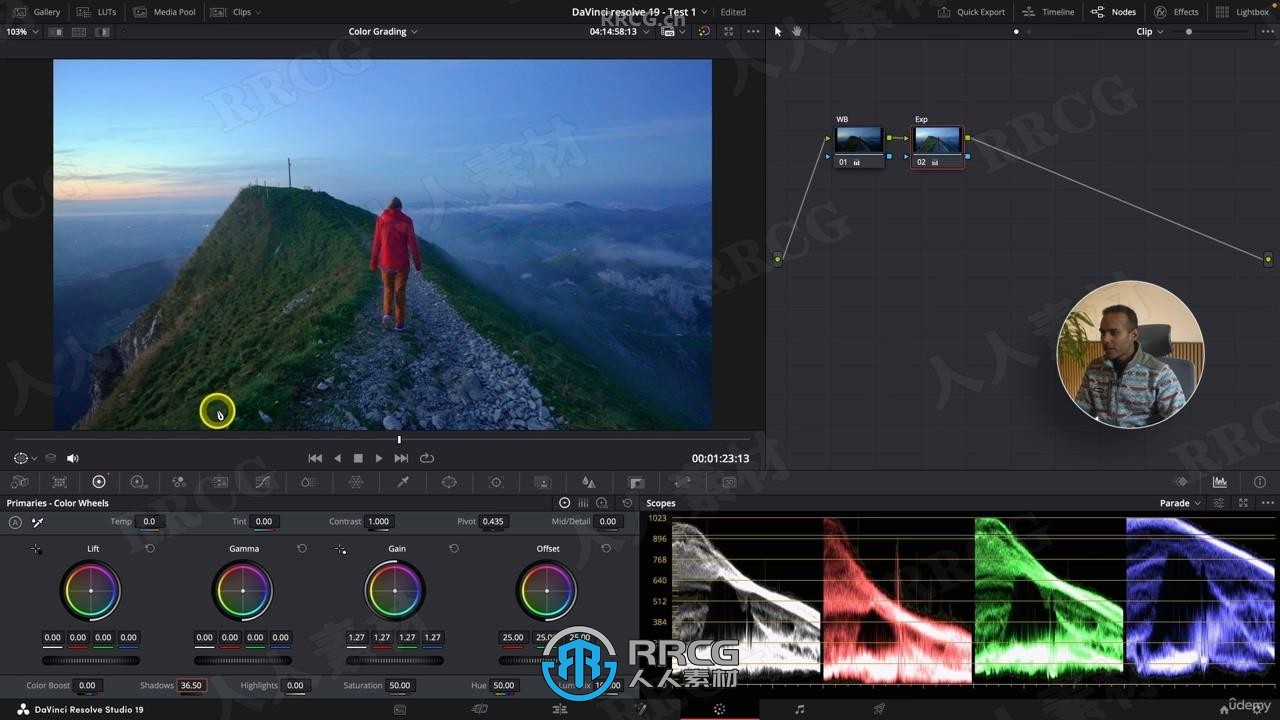
Task: Stop playback
Action: click(358, 458)
